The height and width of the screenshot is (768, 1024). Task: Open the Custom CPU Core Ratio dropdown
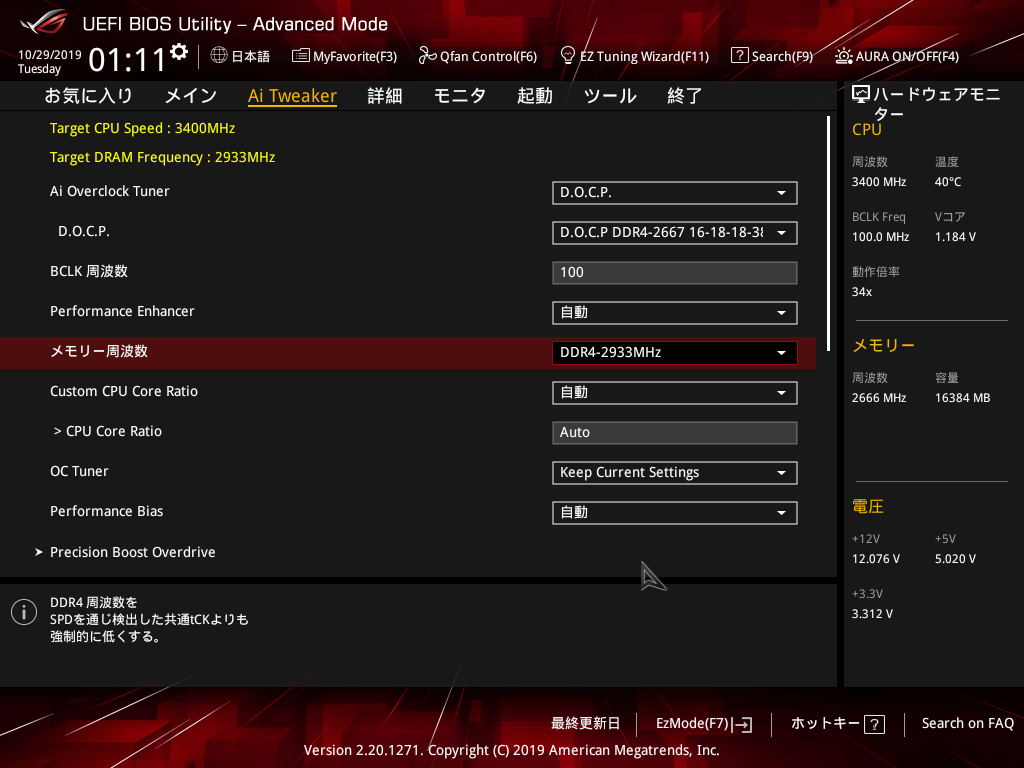point(675,392)
